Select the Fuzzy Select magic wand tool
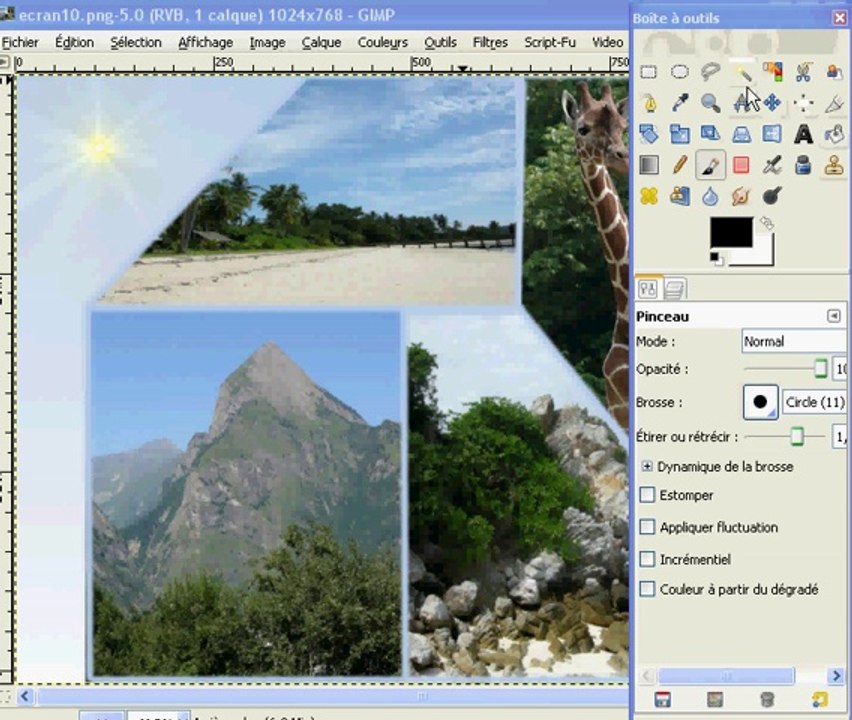Screen dimensions: 852x720 tap(742, 71)
